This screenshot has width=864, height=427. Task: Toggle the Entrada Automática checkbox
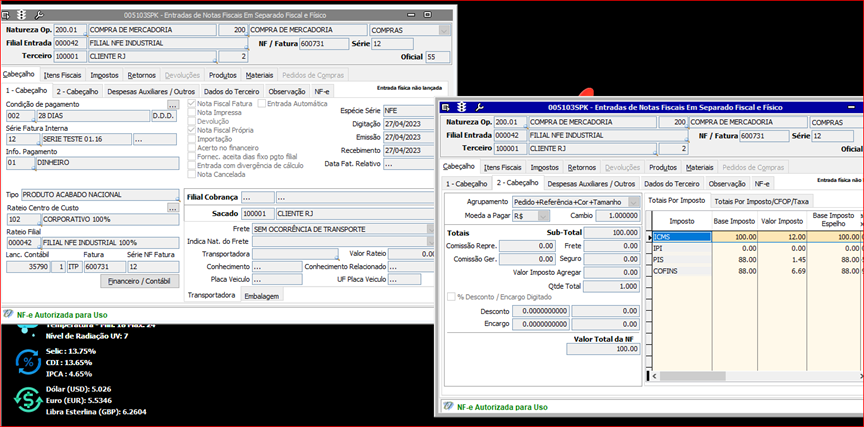click(262, 104)
